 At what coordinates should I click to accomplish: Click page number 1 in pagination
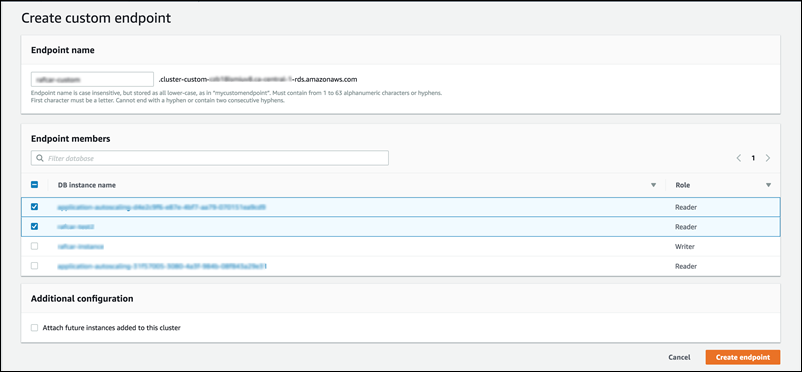[x=753, y=159]
